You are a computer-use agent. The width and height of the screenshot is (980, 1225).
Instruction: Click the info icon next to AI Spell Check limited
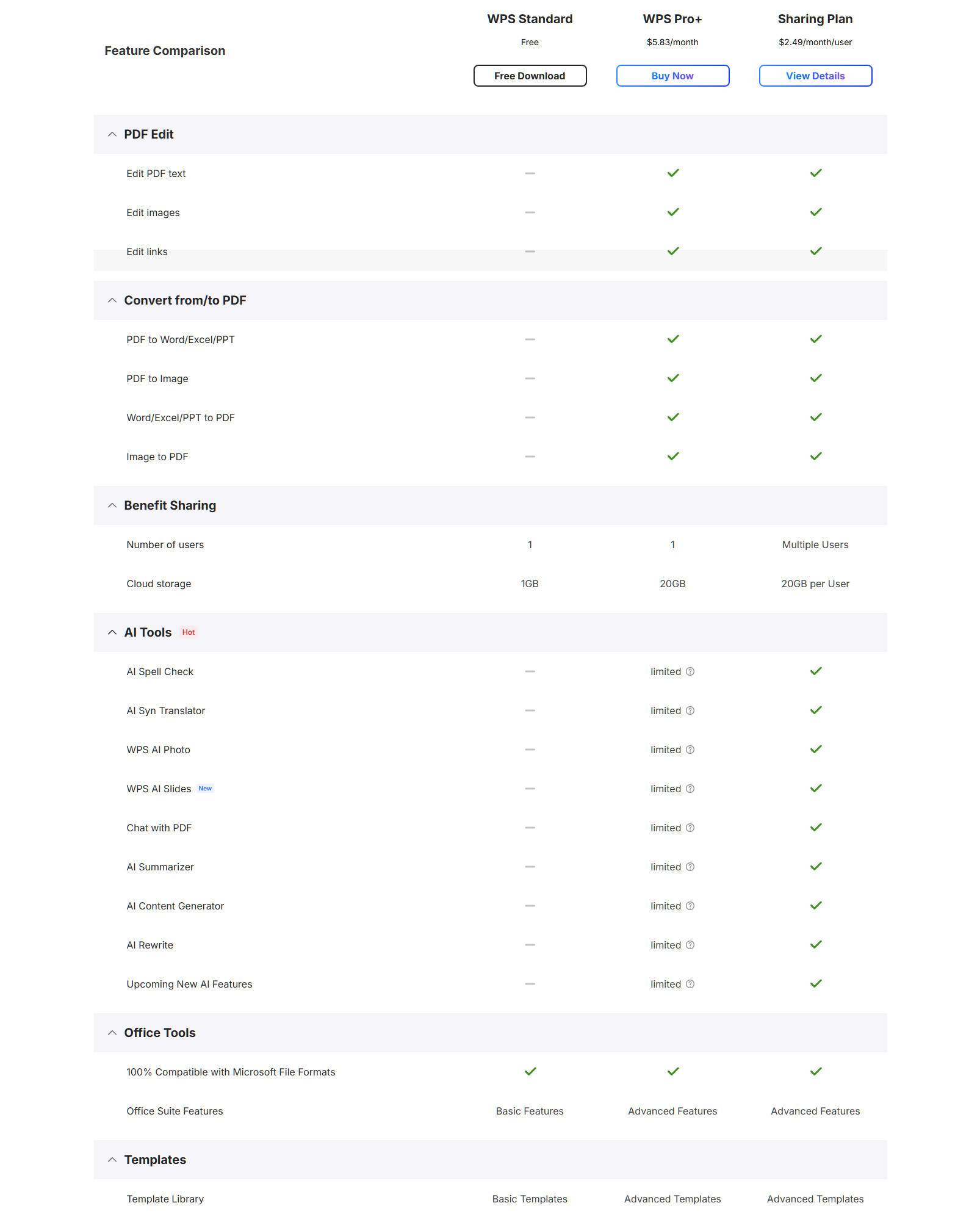[690, 671]
